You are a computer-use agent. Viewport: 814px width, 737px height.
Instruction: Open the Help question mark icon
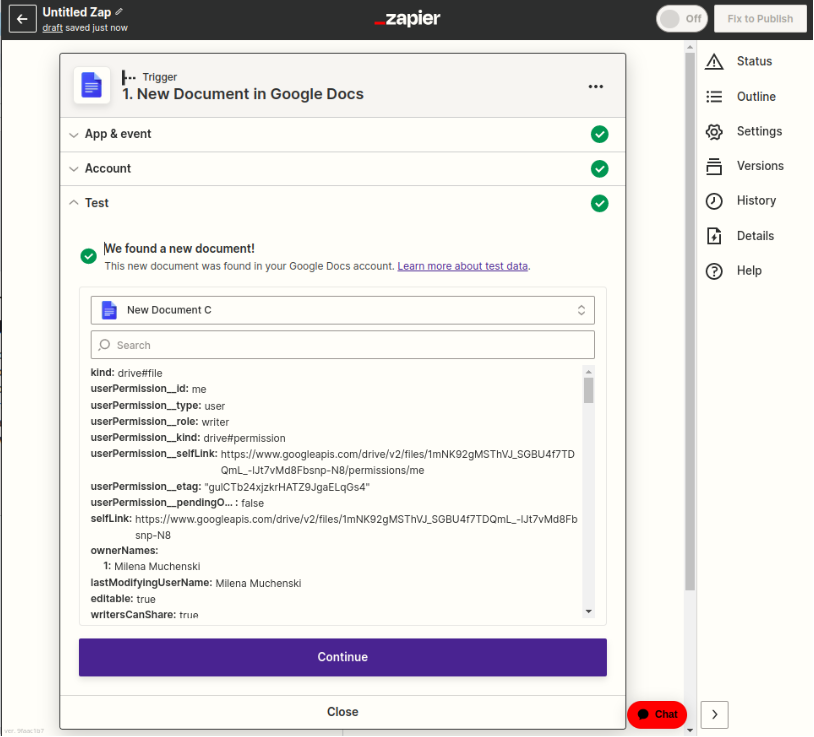click(x=714, y=271)
